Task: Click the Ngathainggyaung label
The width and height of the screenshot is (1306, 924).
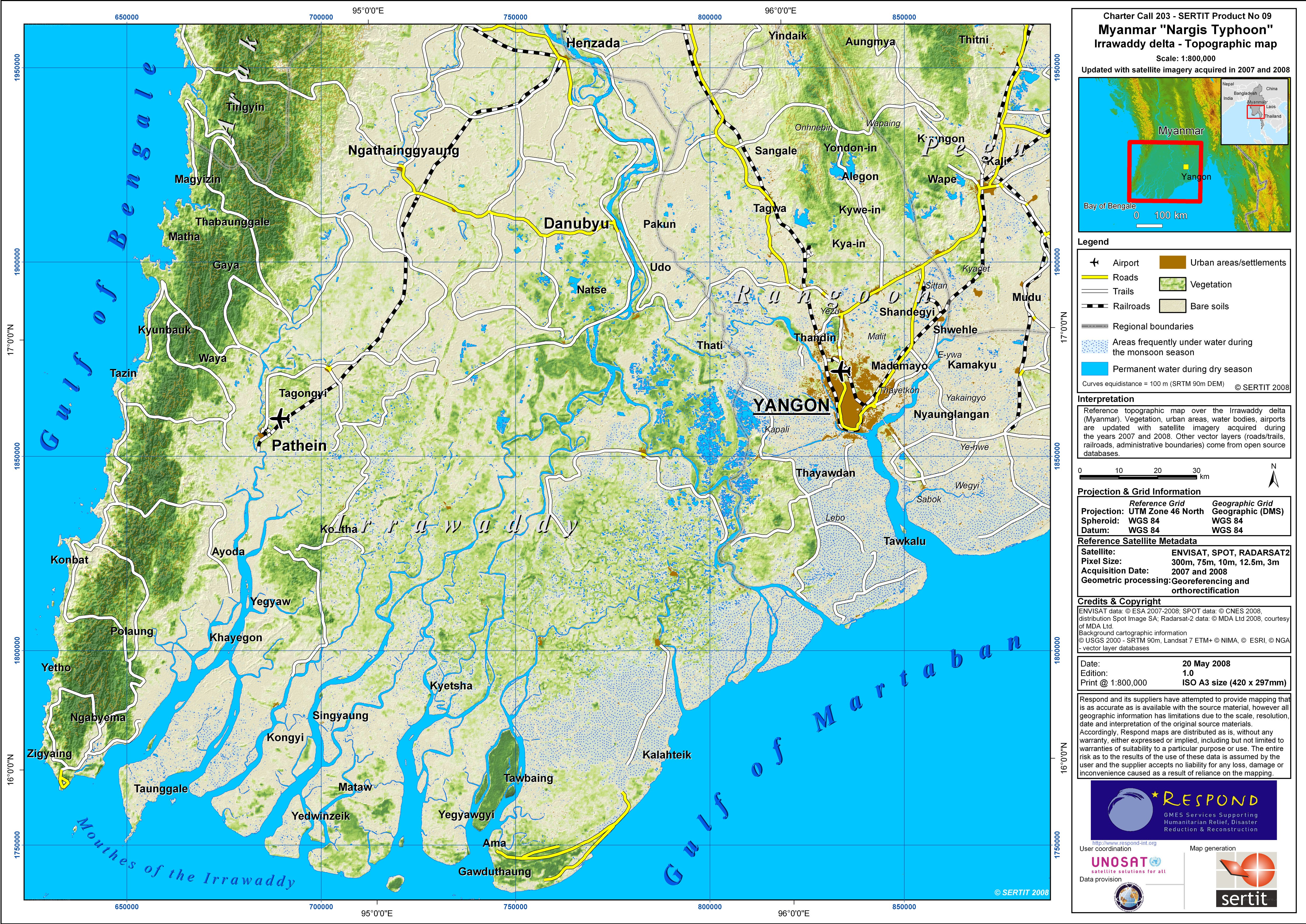Action: point(403,151)
